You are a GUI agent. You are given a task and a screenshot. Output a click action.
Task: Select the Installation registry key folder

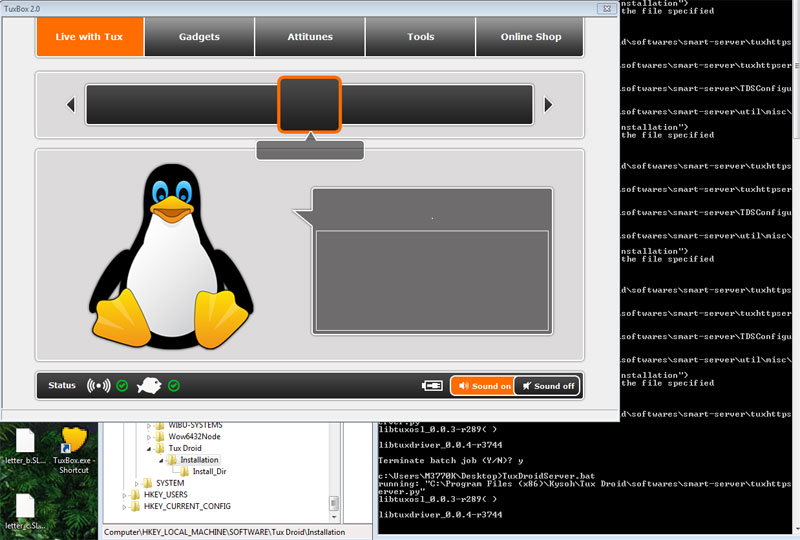[x=199, y=460]
